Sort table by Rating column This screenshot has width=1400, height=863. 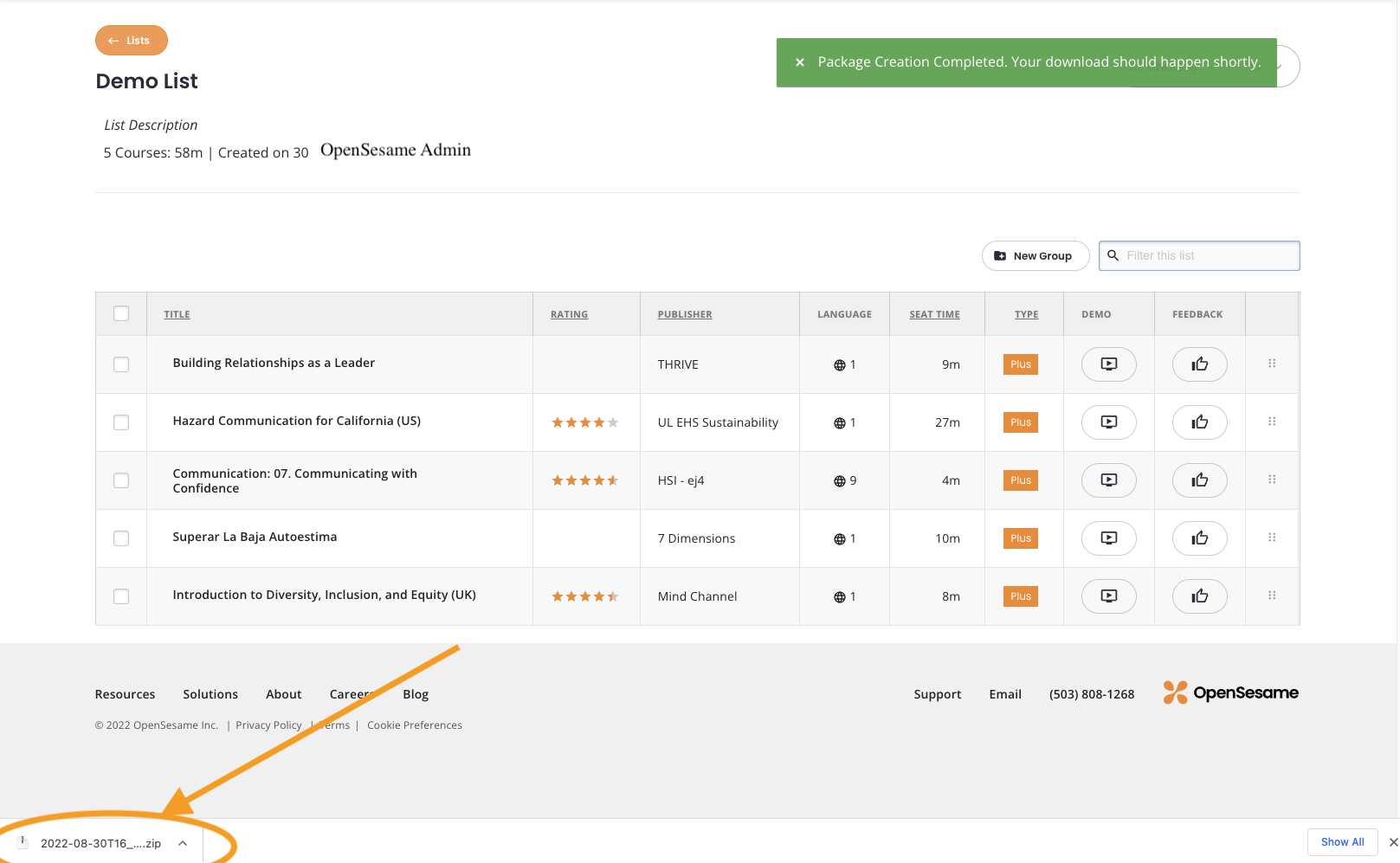569,314
